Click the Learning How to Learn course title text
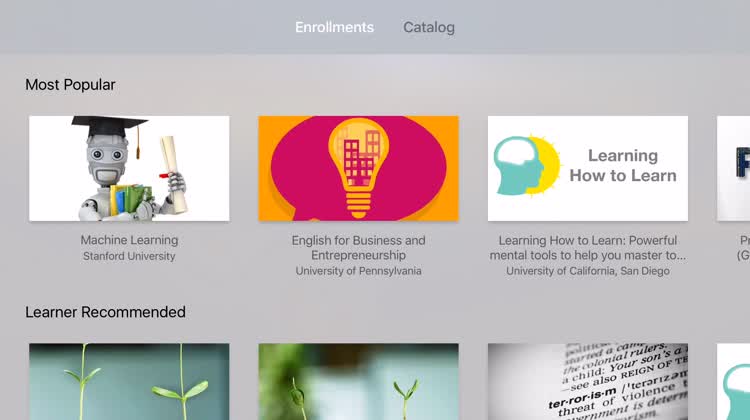The image size is (750, 420). click(x=587, y=248)
